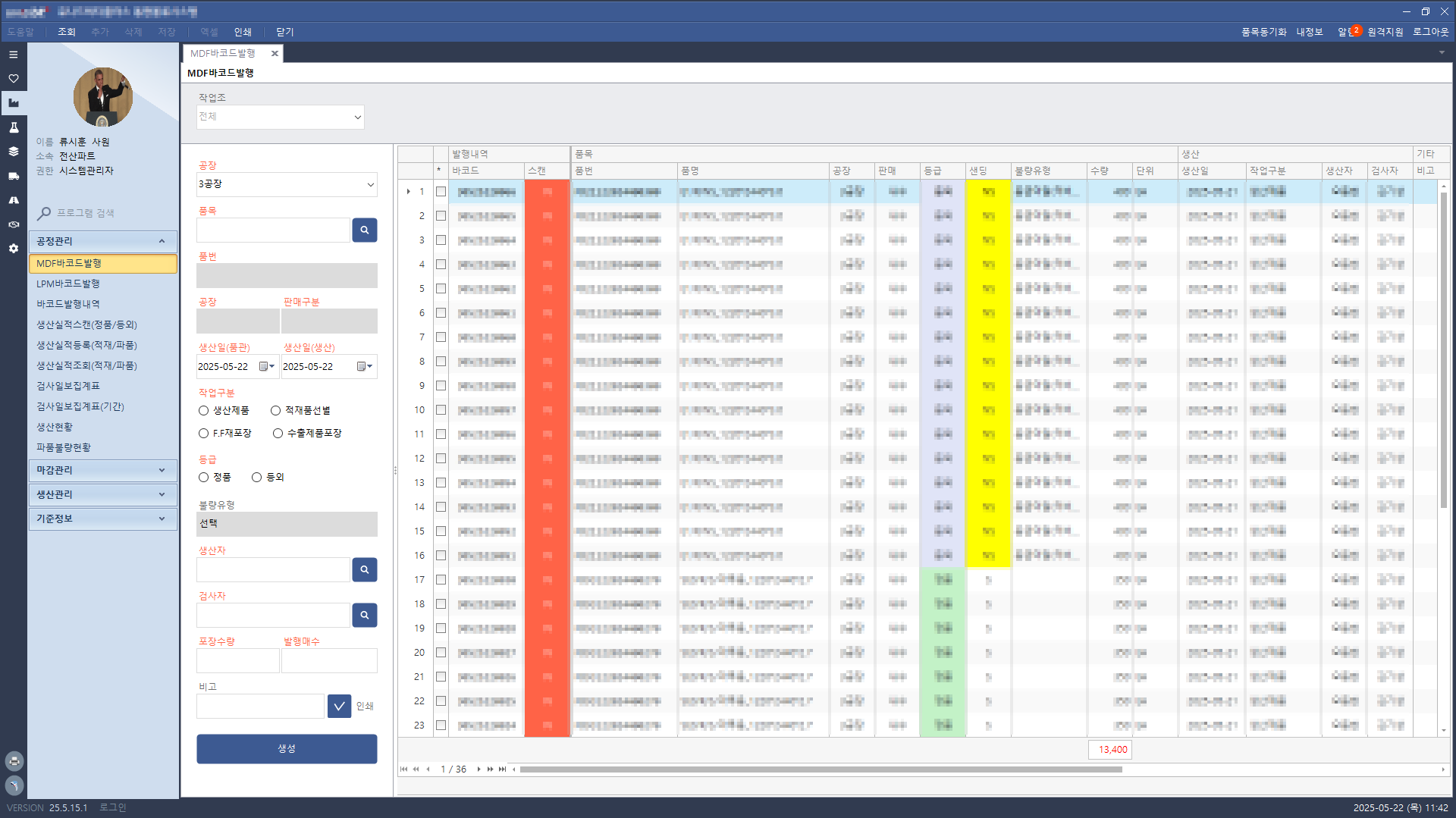
Task: Open 내정보 at top right
Action: [x=1309, y=32]
